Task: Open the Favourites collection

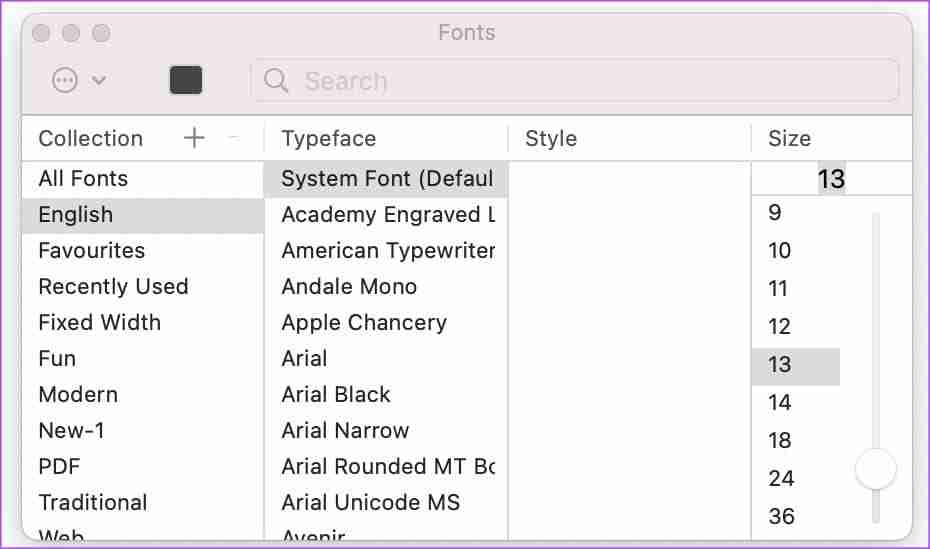Action: [143, 251]
